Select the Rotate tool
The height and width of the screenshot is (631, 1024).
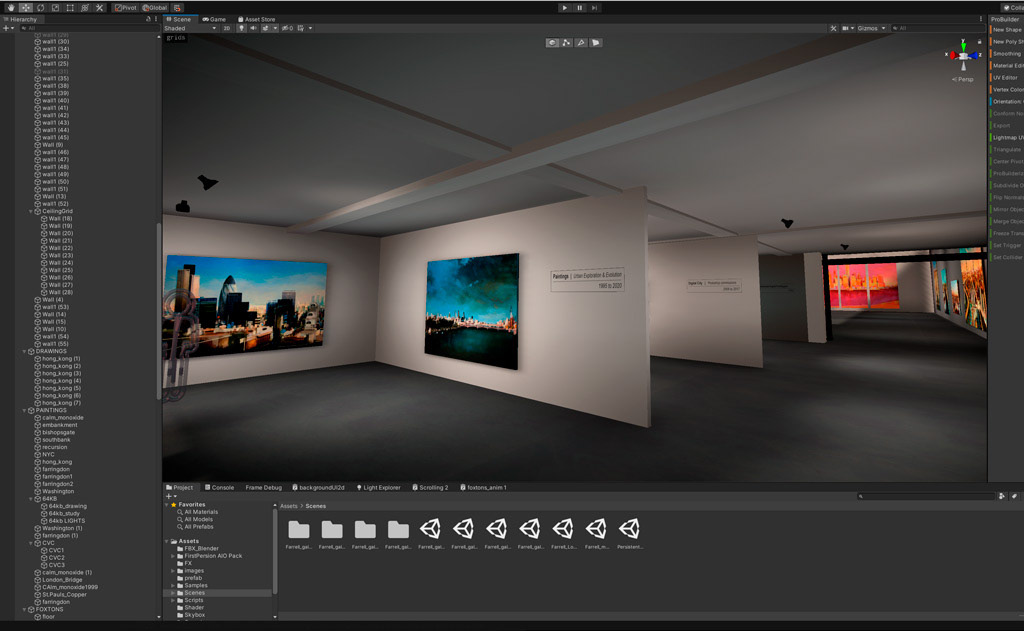pos(40,8)
